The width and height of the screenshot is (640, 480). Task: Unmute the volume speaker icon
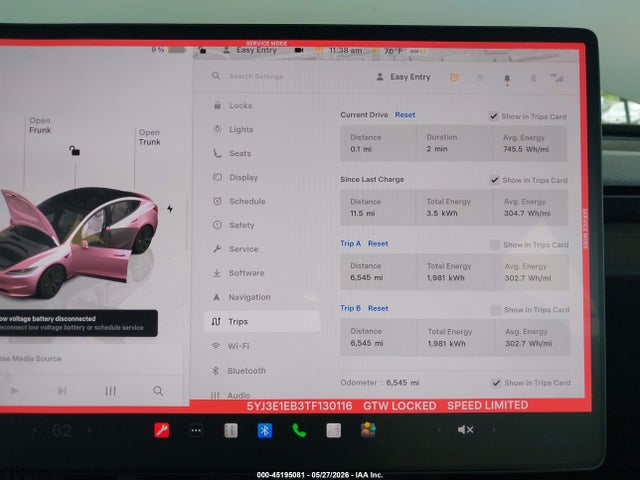466,429
